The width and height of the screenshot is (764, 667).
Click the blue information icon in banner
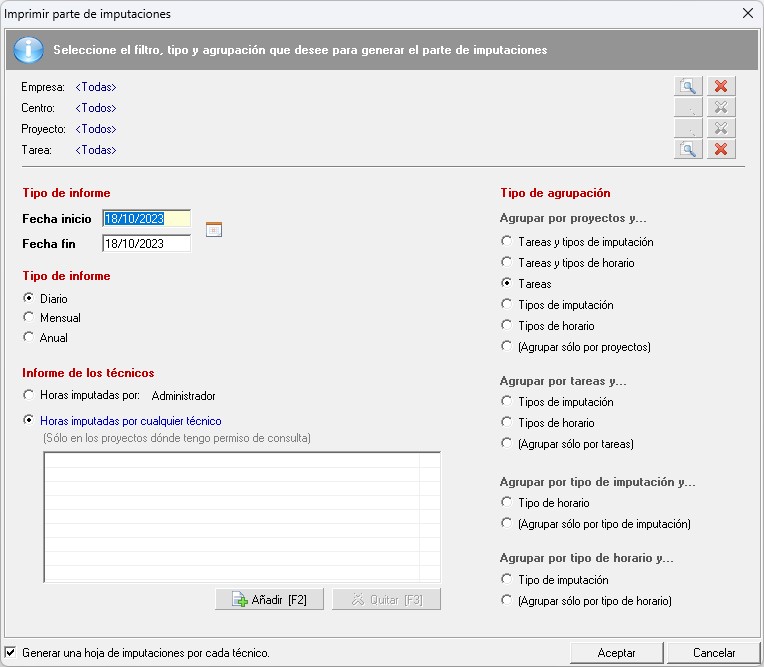point(29,49)
